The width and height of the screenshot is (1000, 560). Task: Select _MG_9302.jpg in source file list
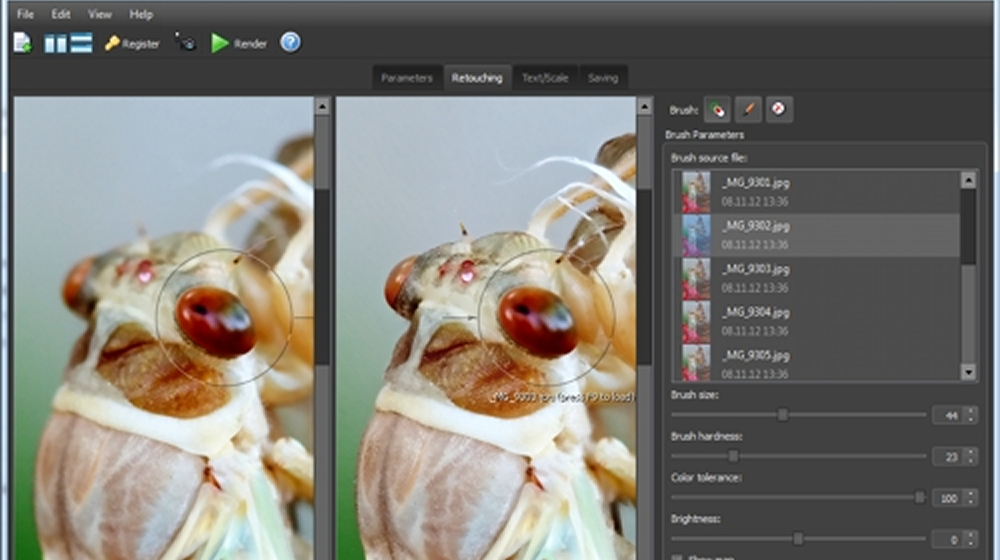817,235
